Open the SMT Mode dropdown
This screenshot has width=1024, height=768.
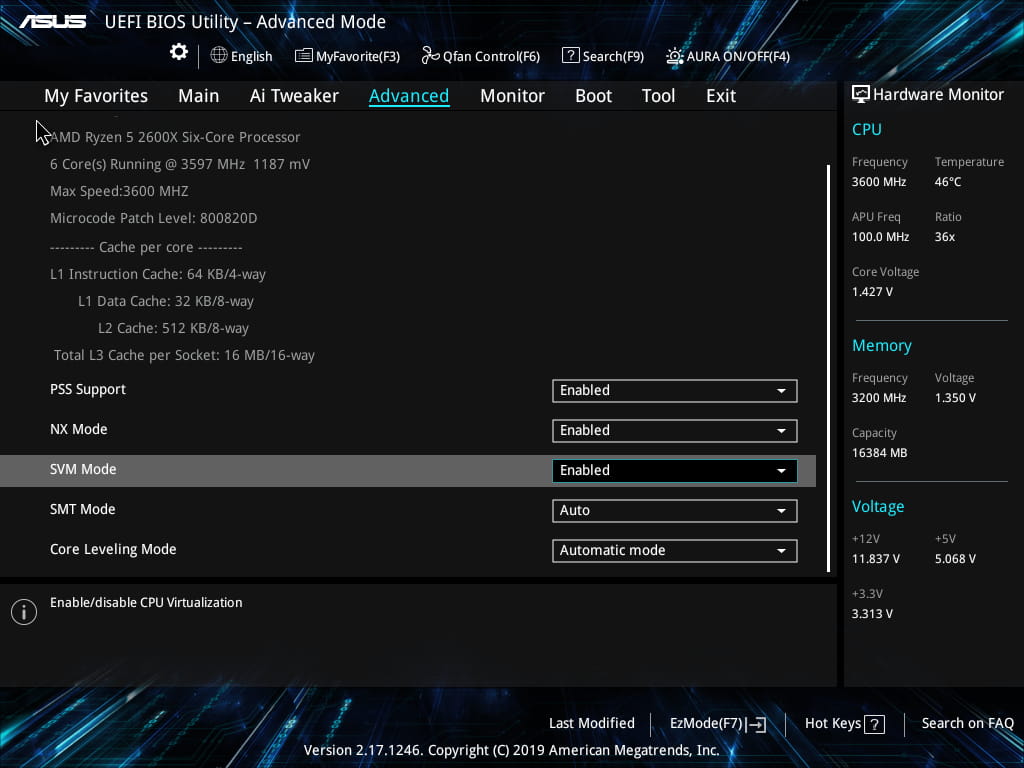click(675, 511)
